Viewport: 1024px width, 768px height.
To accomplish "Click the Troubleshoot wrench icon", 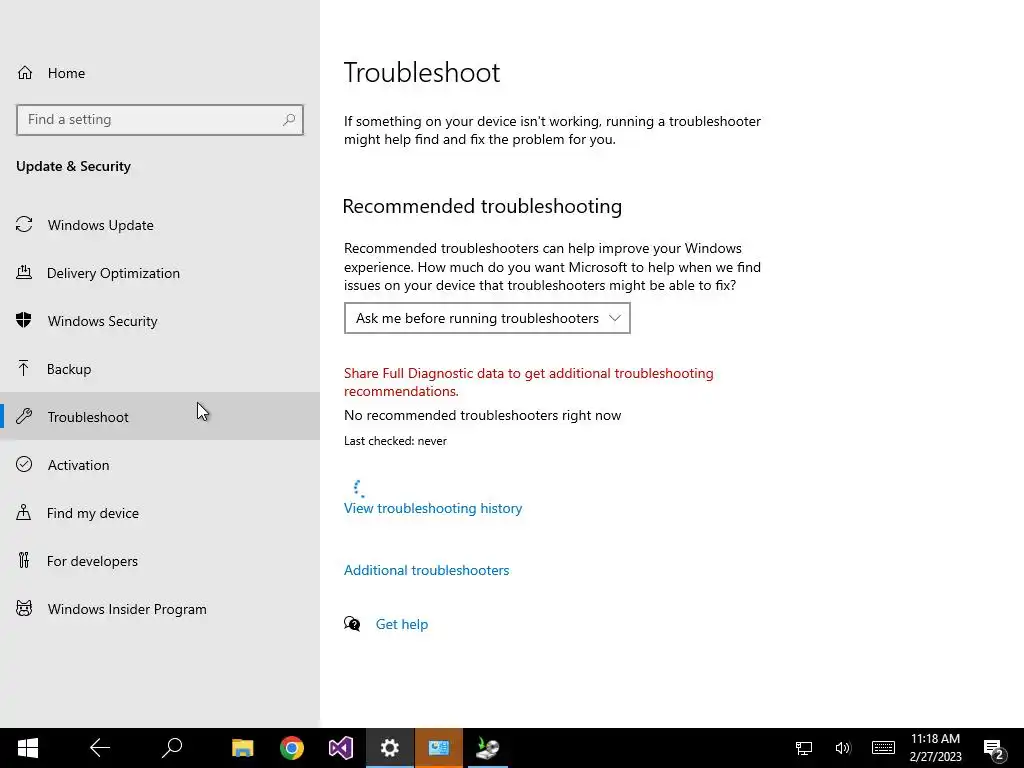I will pyautogui.click(x=24, y=416).
